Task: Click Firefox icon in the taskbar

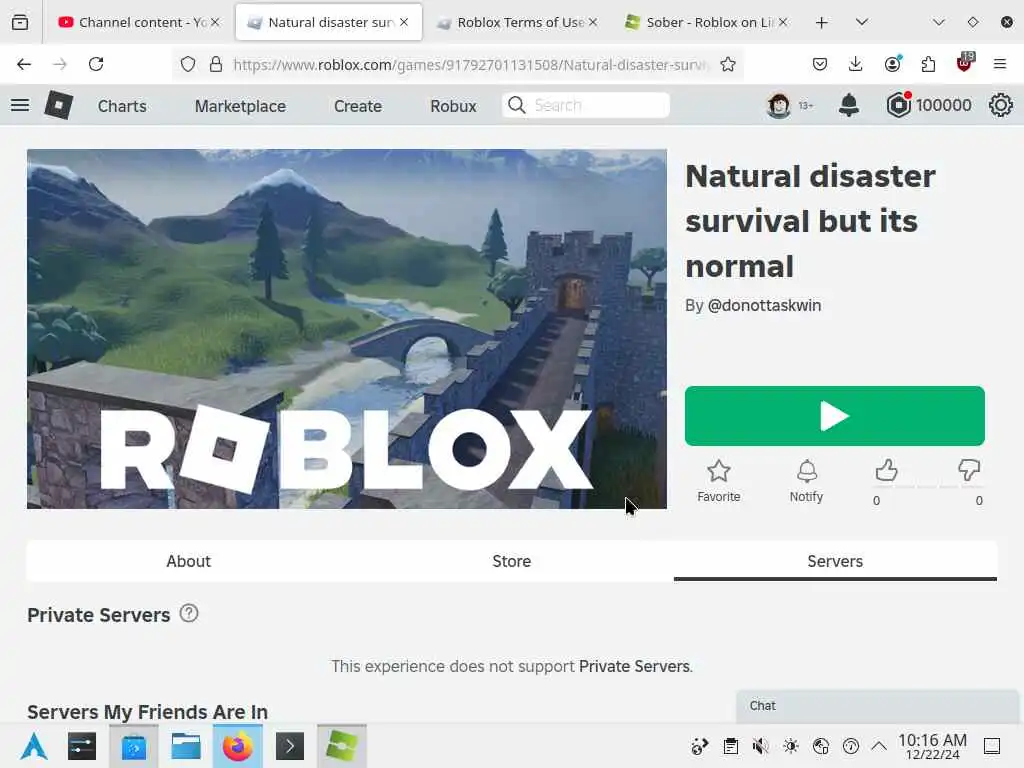Action: pyautogui.click(x=238, y=746)
